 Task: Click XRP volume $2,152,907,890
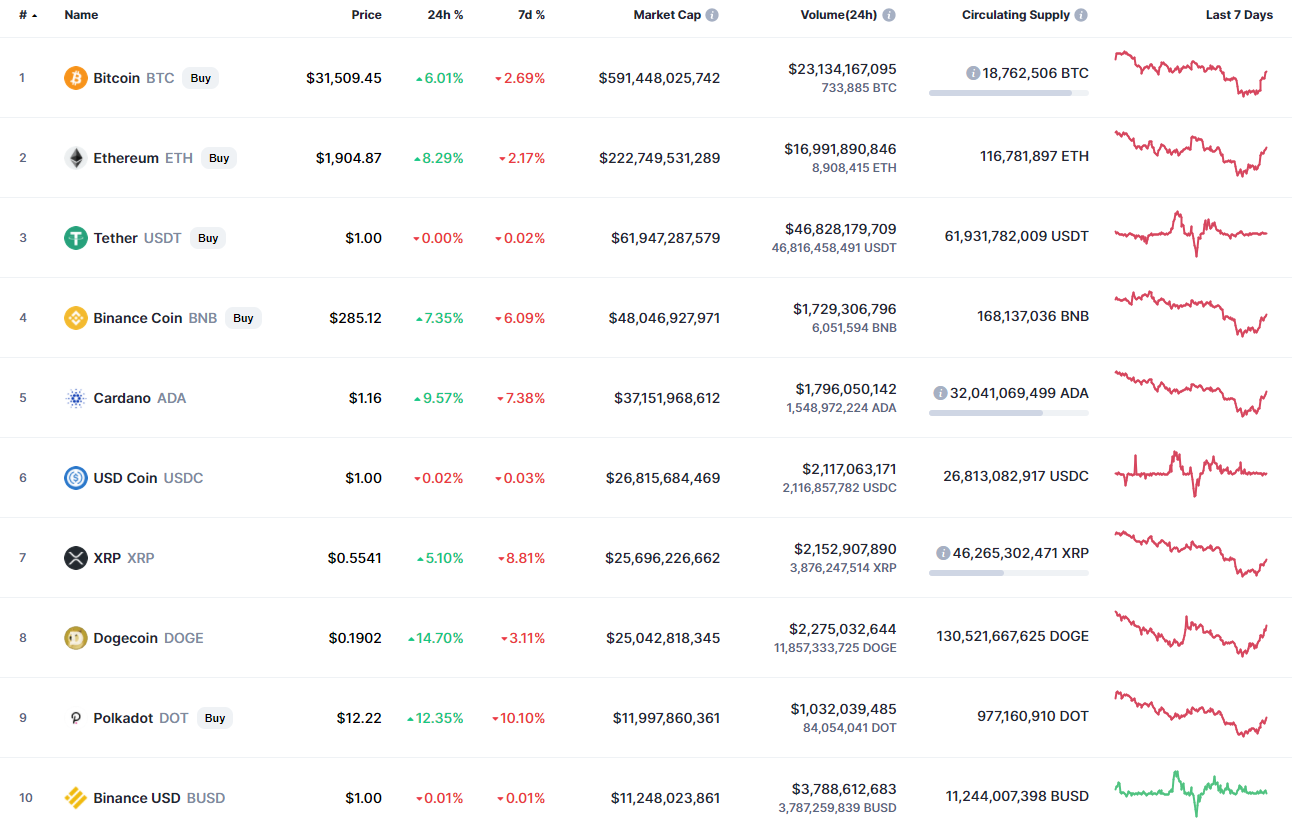tap(845, 549)
